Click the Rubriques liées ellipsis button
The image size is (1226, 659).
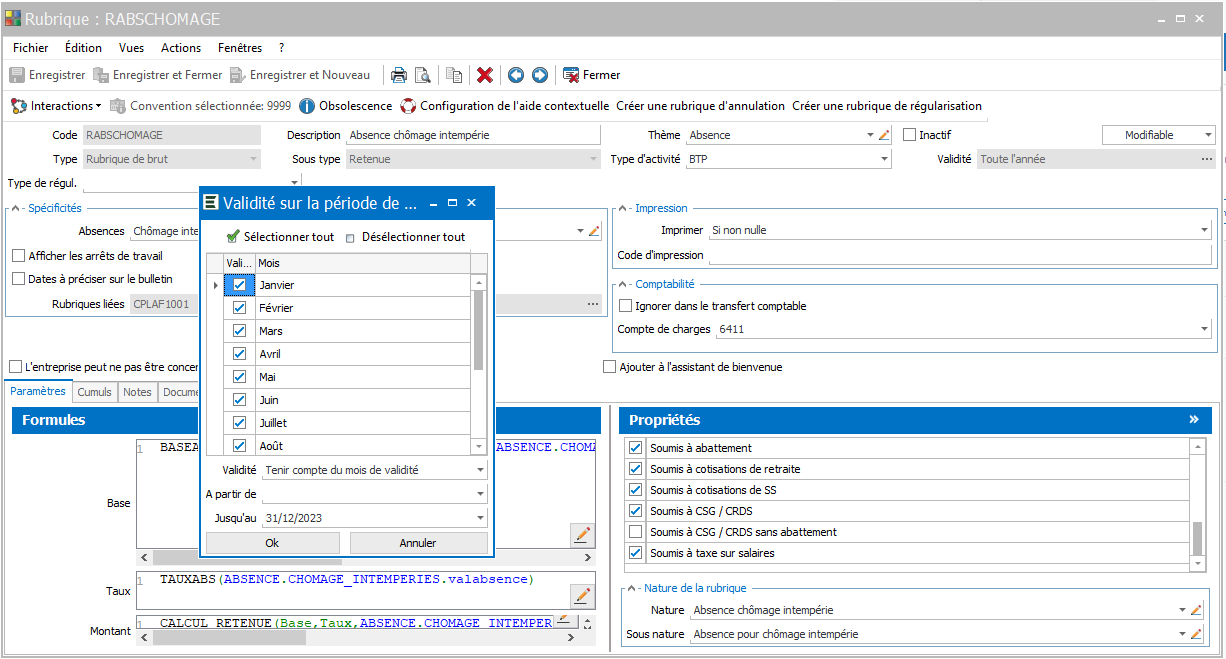(x=592, y=304)
